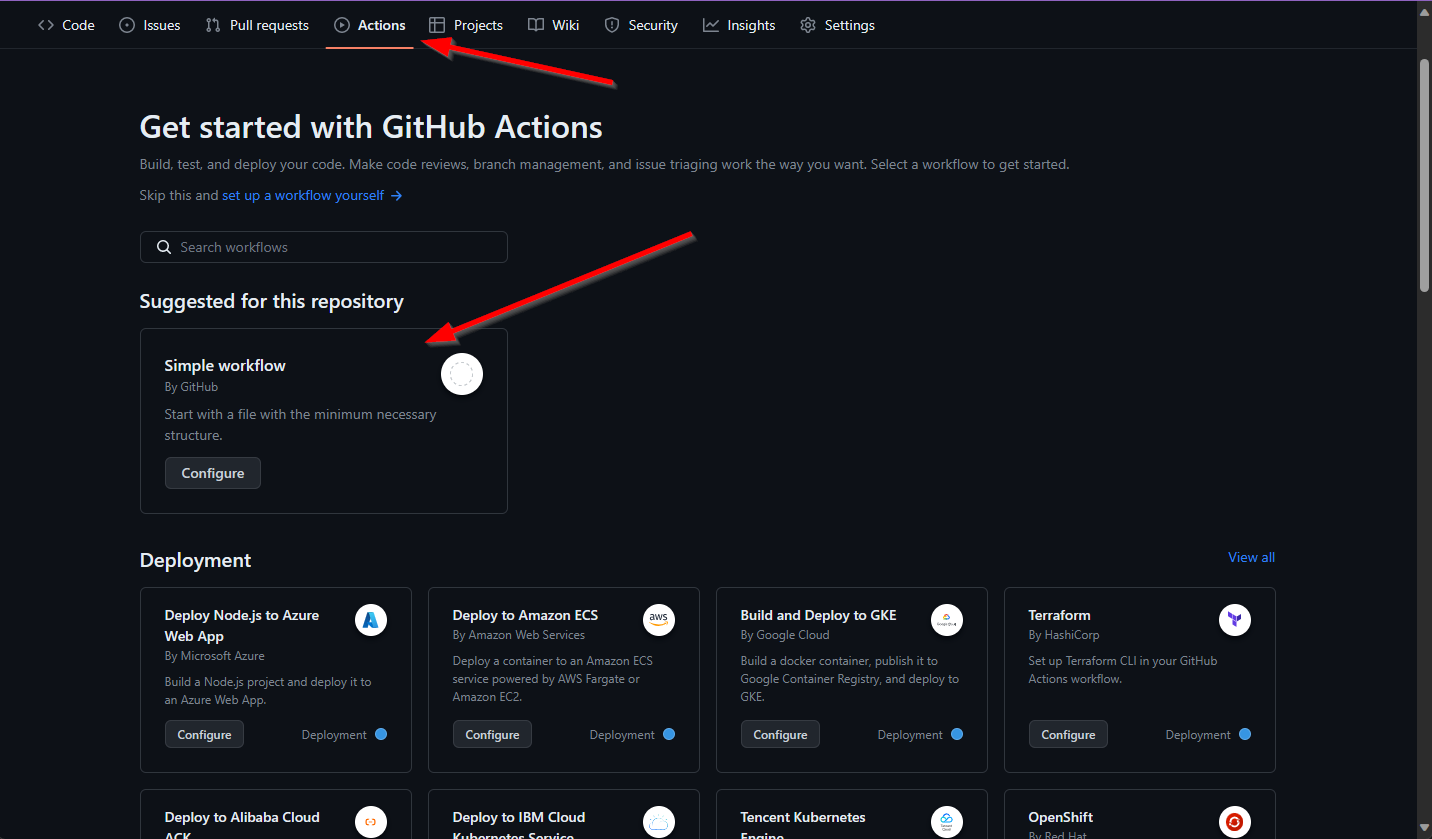This screenshot has height=839, width=1432.
Task: Click the Terraform logo icon
Action: pos(1235,621)
